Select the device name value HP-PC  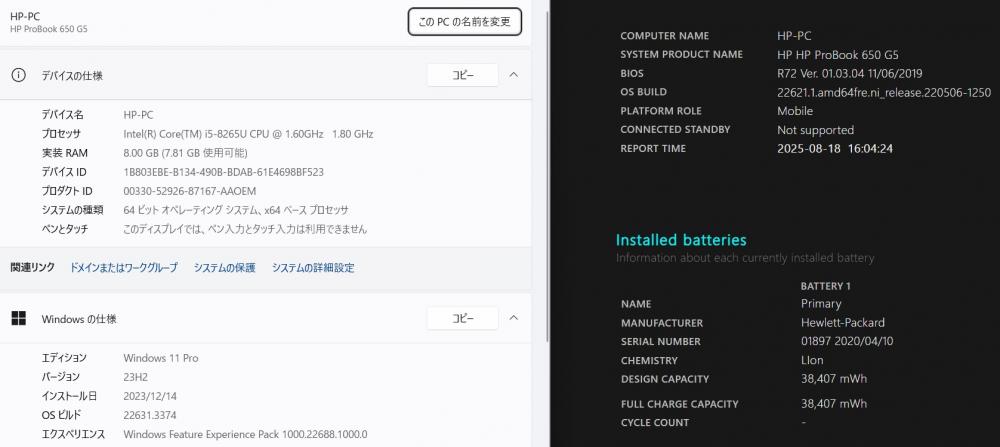click(x=138, y=115)
